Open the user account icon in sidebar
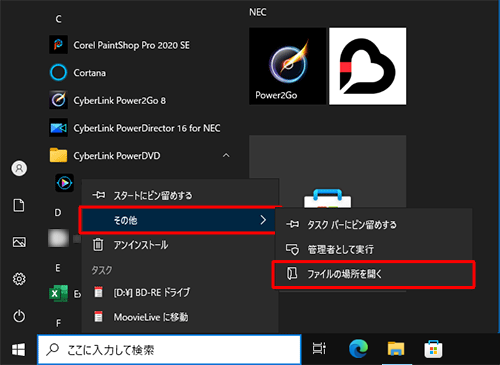 19,168
